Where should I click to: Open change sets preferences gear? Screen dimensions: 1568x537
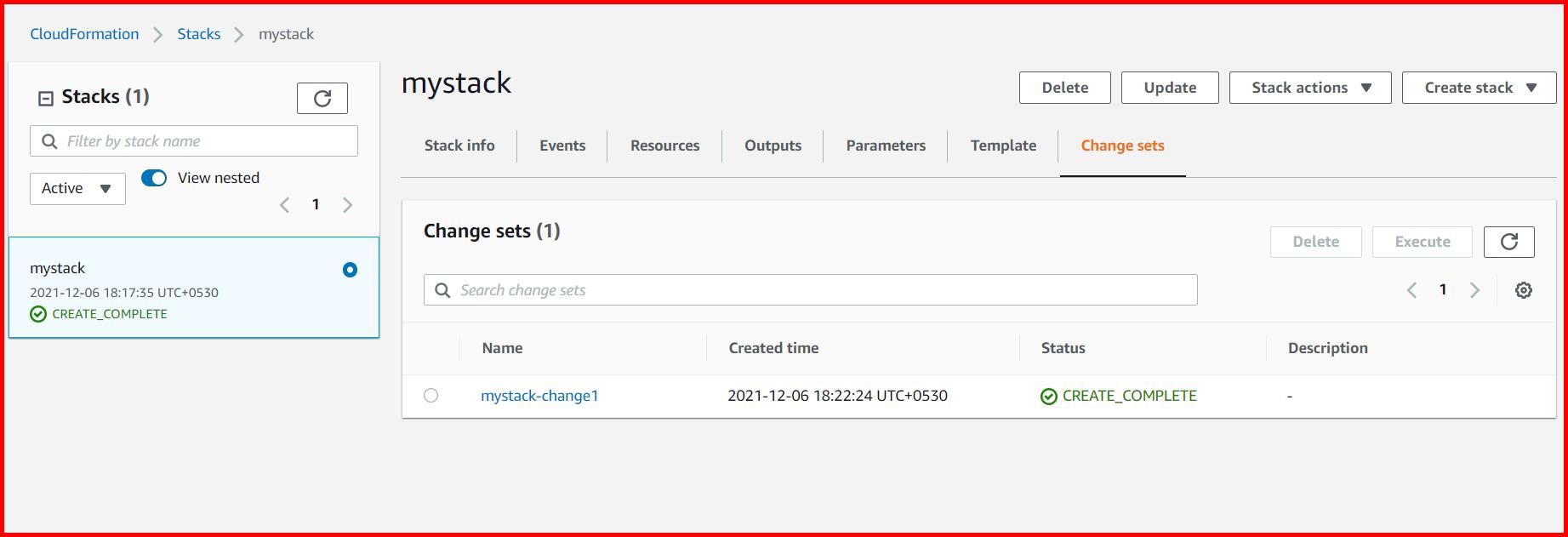1523,290
